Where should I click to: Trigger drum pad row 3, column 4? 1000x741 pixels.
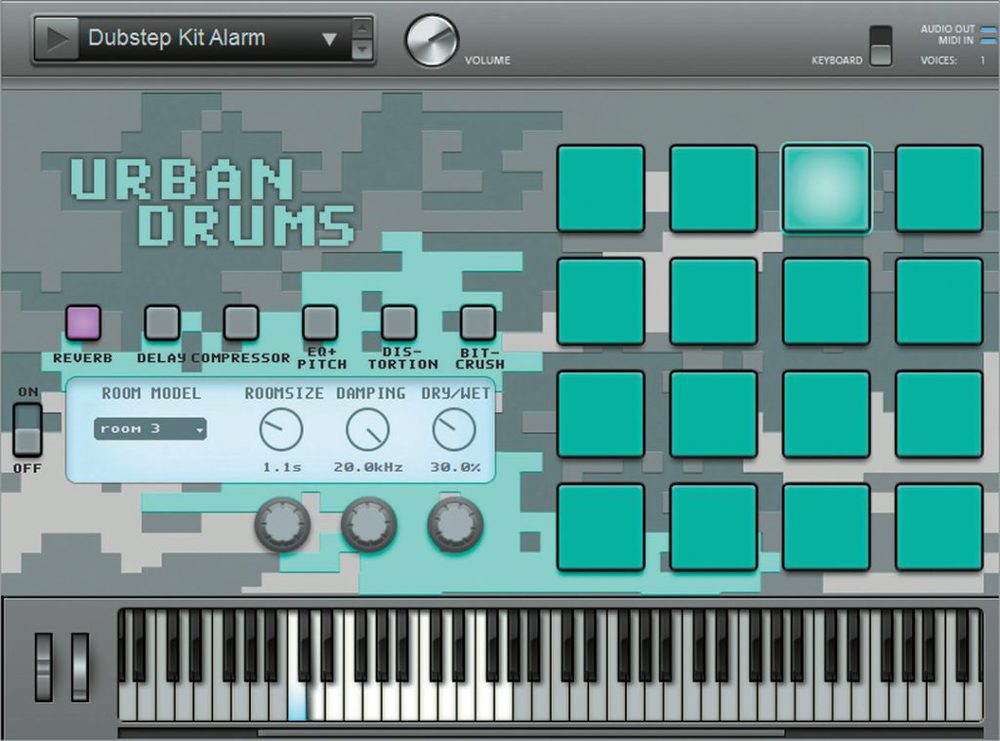939,415
